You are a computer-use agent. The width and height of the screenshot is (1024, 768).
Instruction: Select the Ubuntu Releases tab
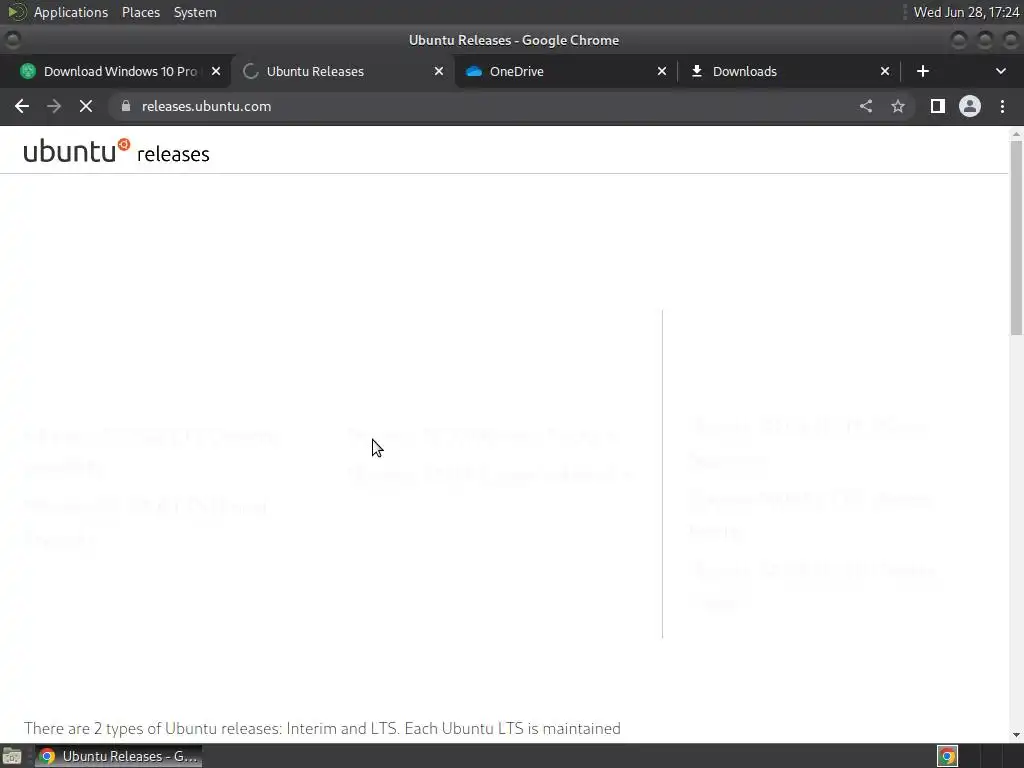[x=344, y=71]
